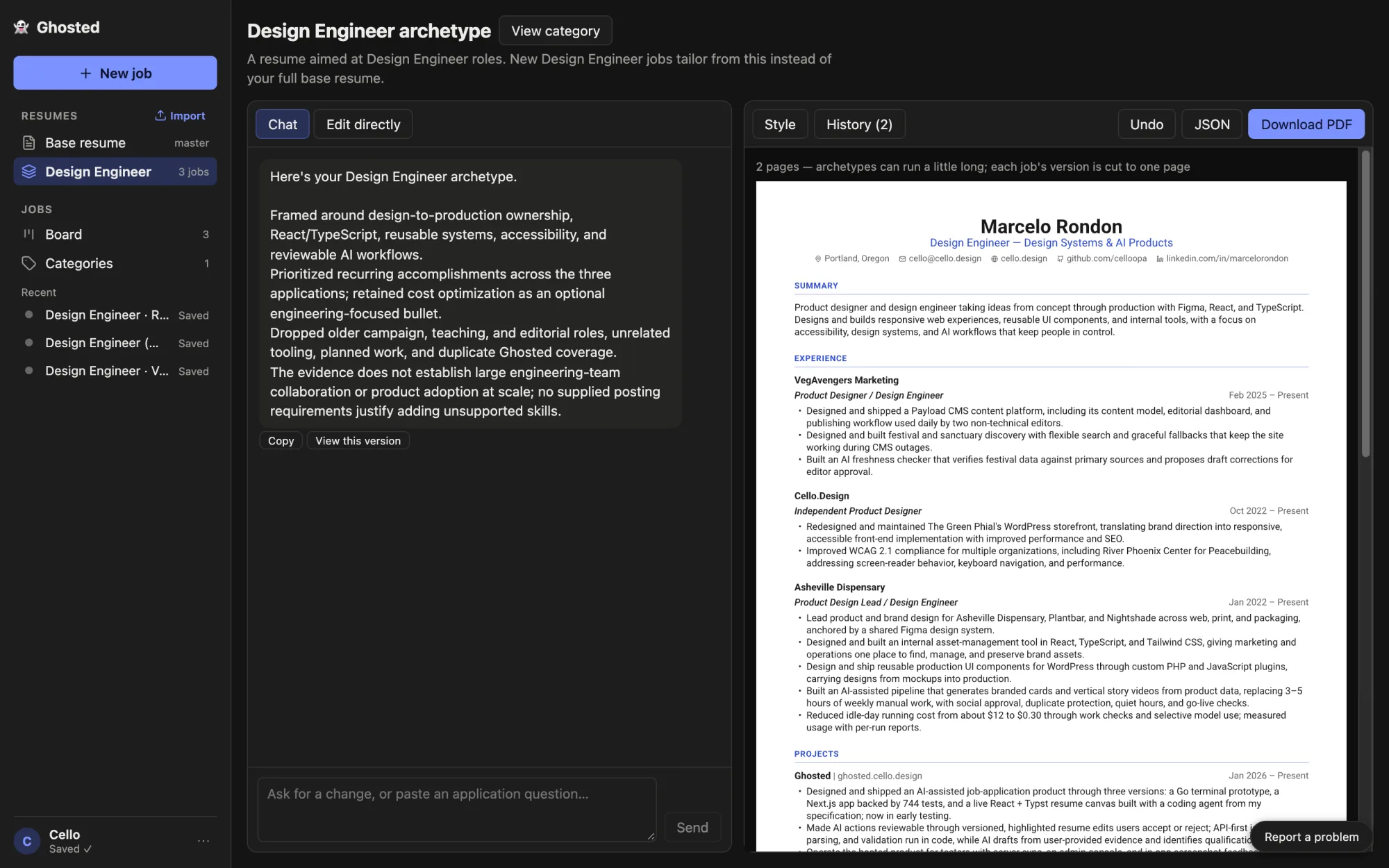The image size is (1389, 868).
Task: Click the location pin icon by Portland, Oregon
Action: [818, 259]
